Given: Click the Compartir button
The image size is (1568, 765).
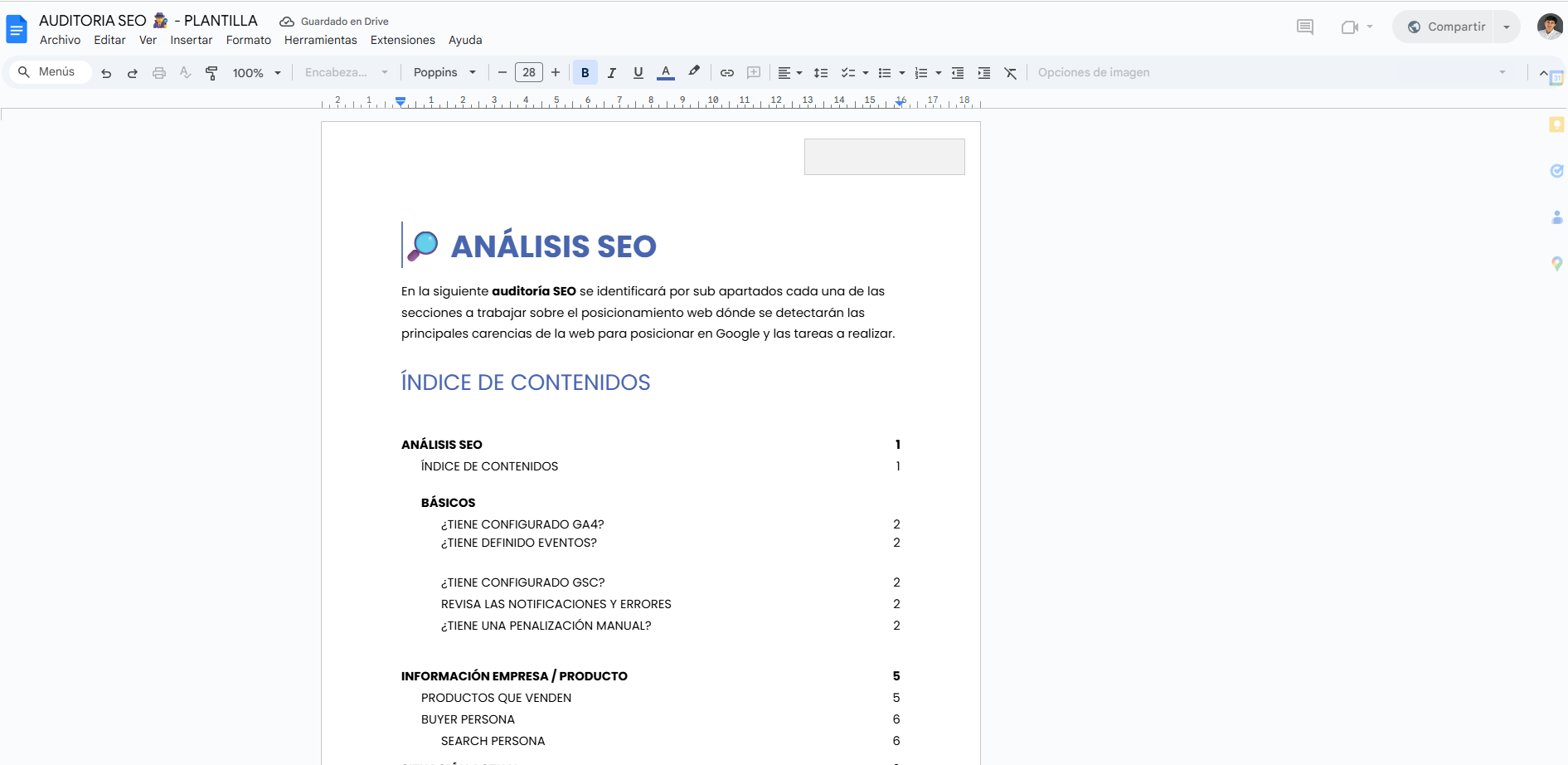Looking at the screenshot, I should click(x=1445, y=27).
